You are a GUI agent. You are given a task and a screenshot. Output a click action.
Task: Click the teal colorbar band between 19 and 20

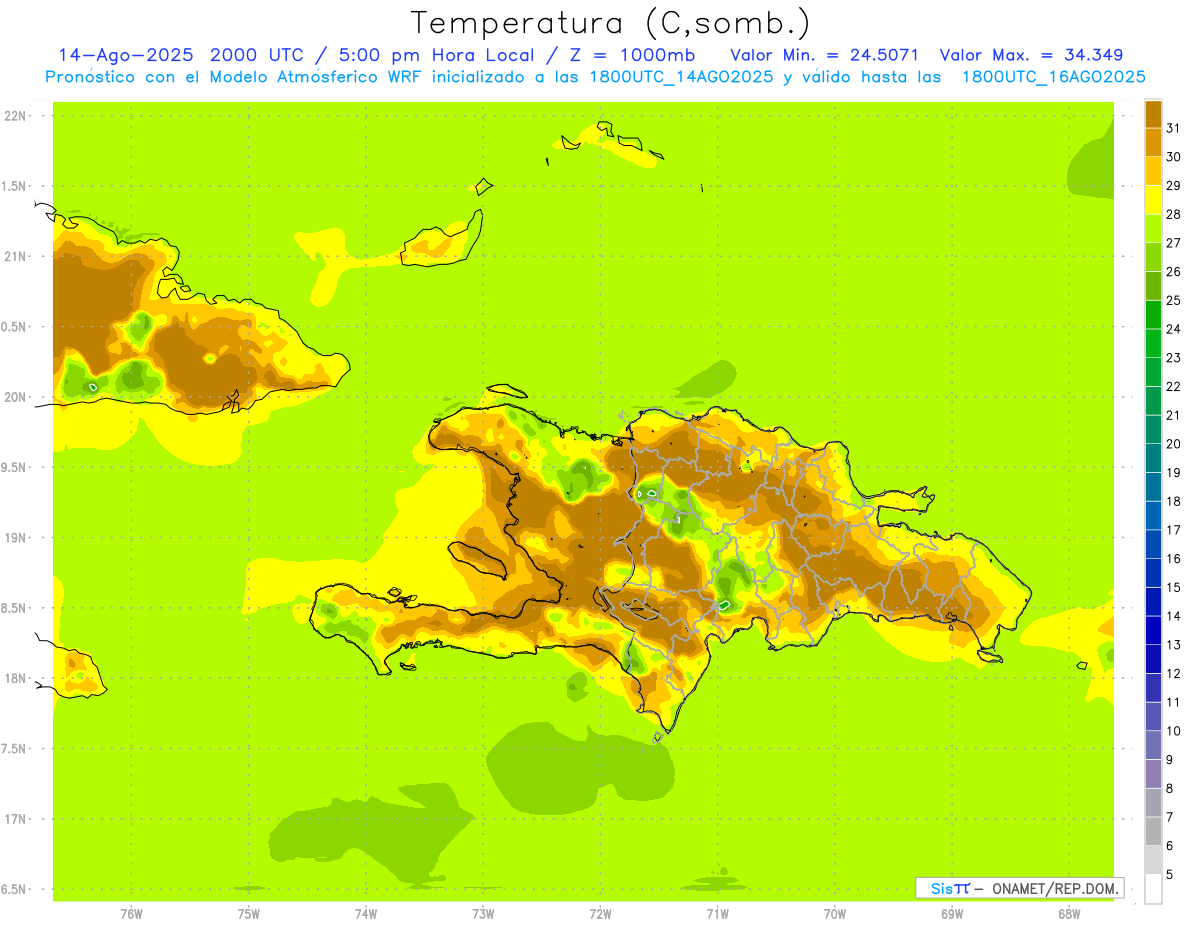(1153, 458)
